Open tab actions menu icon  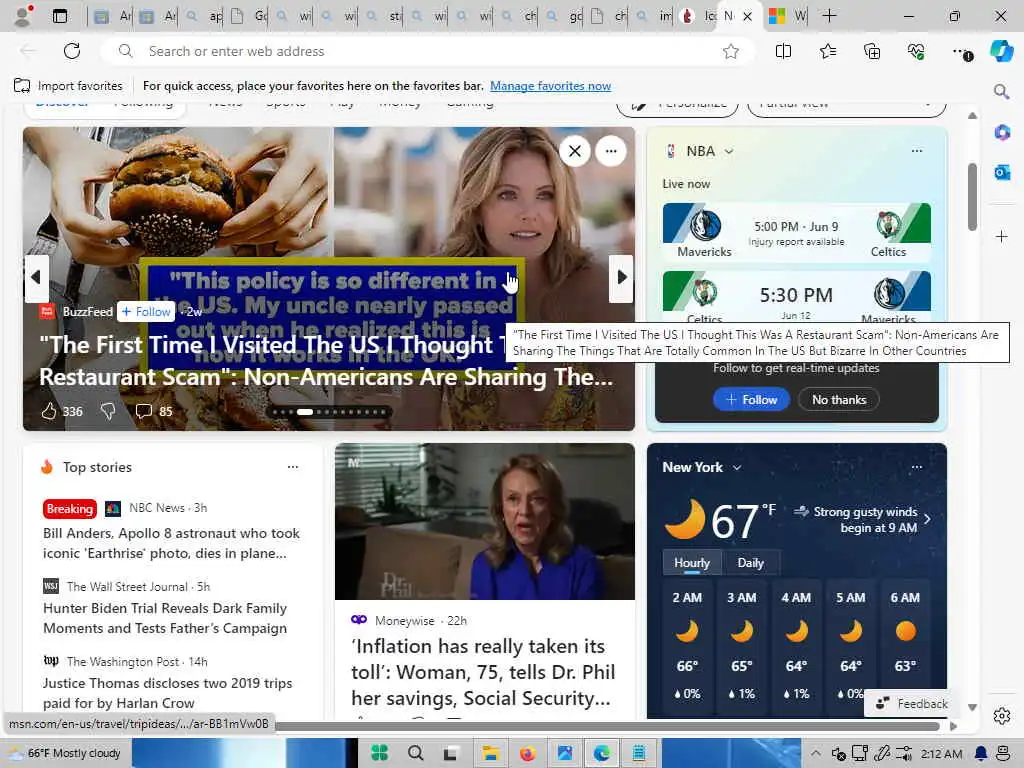(59, 16)
